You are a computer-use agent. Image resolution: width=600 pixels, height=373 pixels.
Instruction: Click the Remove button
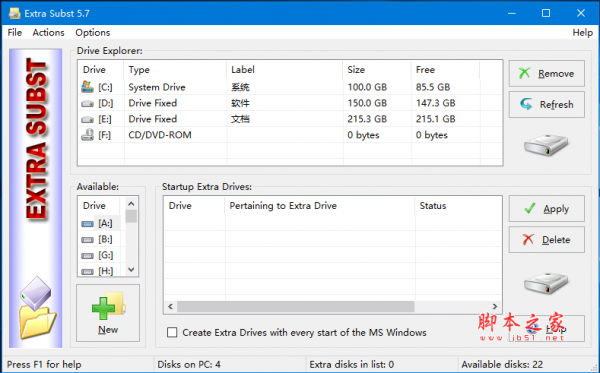[546, 73]
